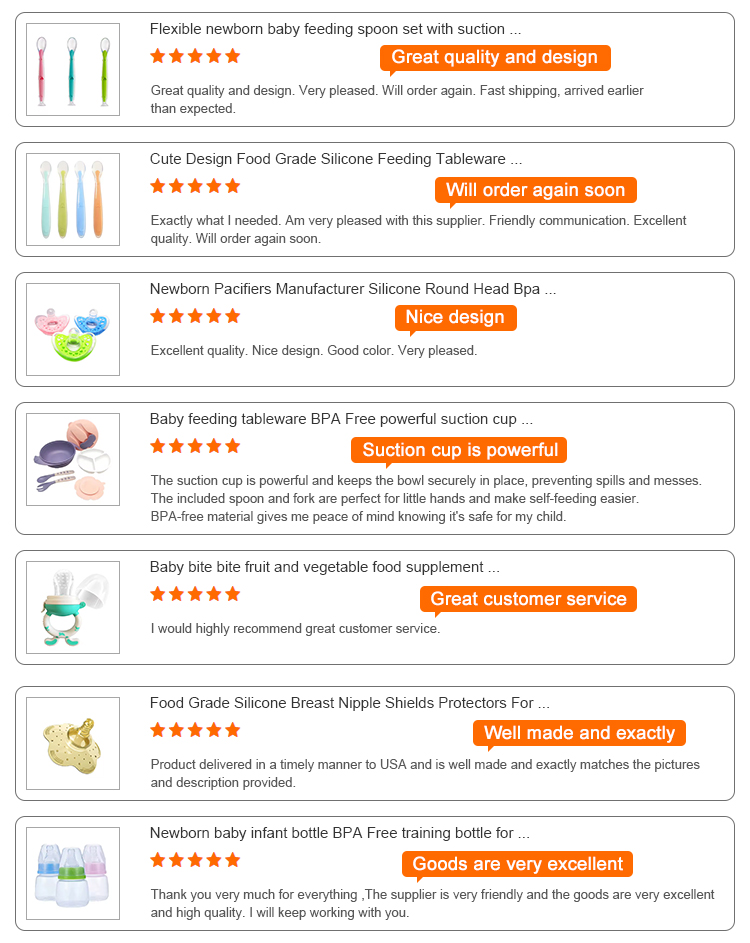Open the suction cup tableware set thumbnail
Screen dimensions: 750x943
coord(73,460)
